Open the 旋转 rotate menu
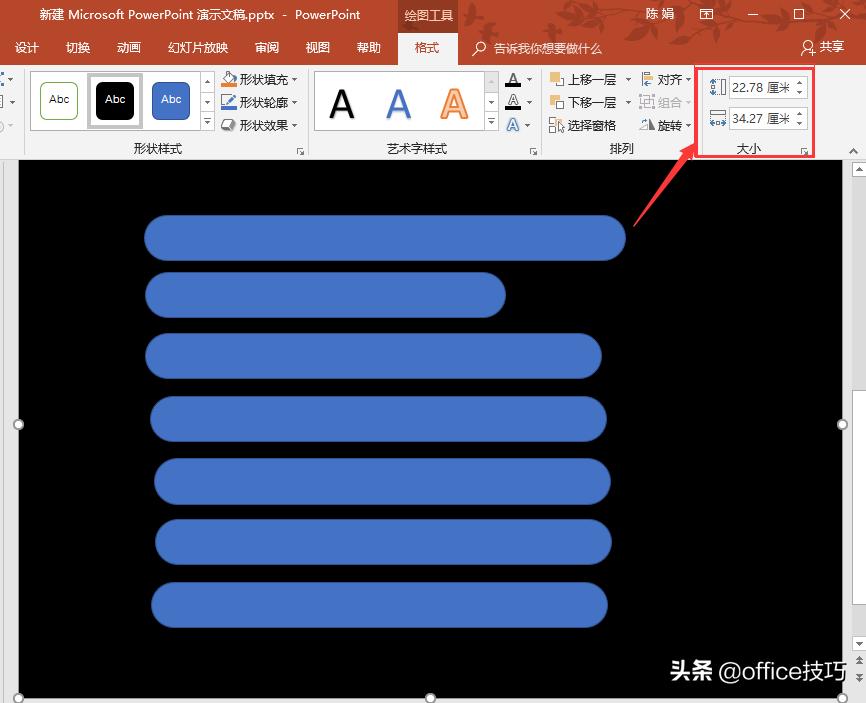The height and width of the screenshot is (703, 866). (x=667, y=125)
